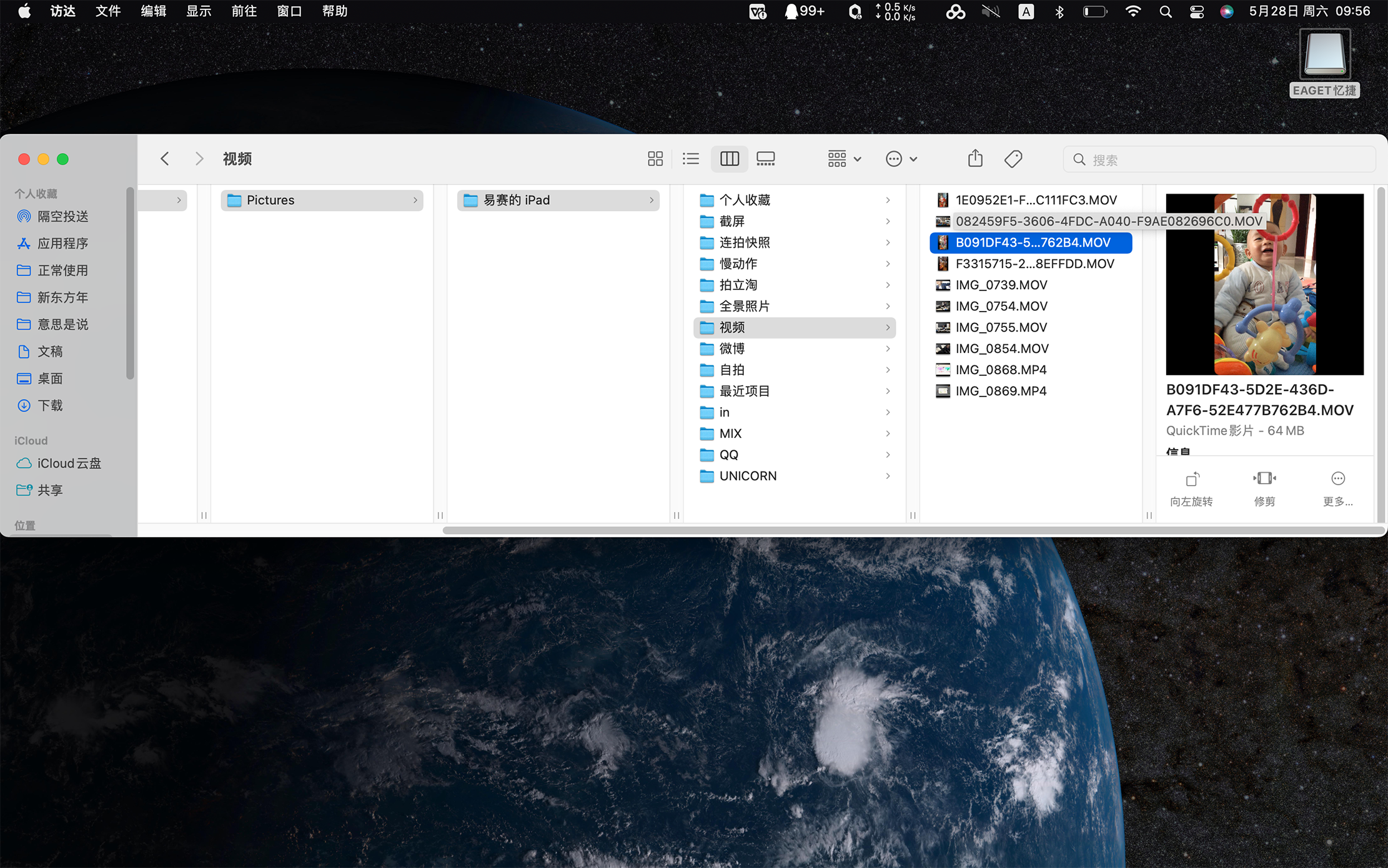The width and height of the screenshot is (1388, 868).
Task: Expand the 微博 folder
Action: (x=795, y=348)
